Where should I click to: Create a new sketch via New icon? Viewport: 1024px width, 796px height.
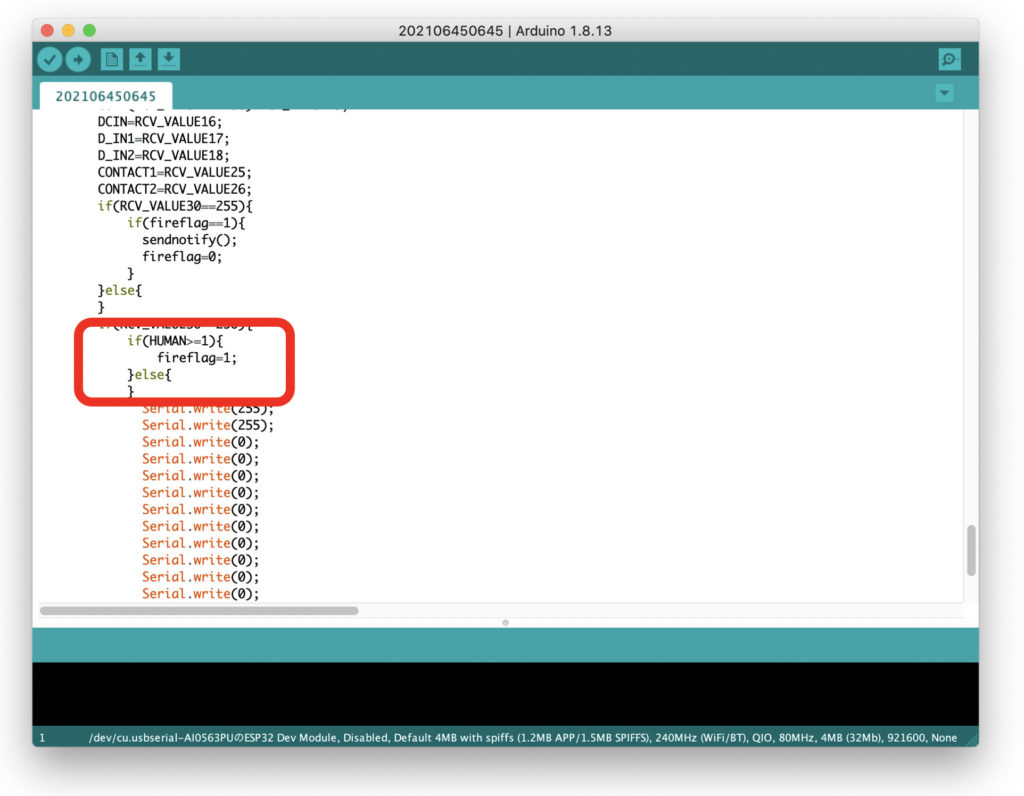(x=111, y=60)
